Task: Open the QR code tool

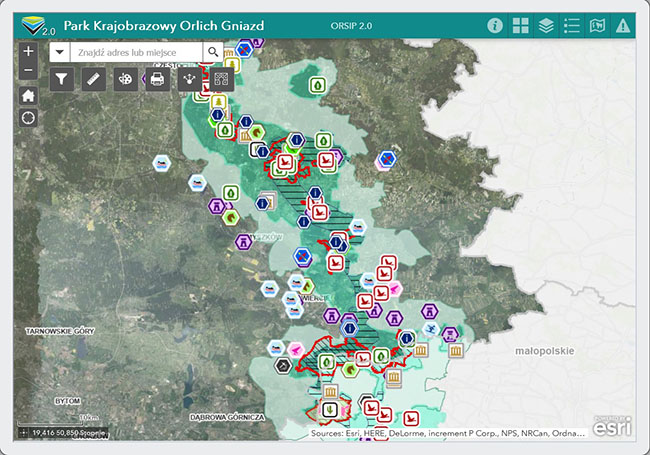Action: 221,79
